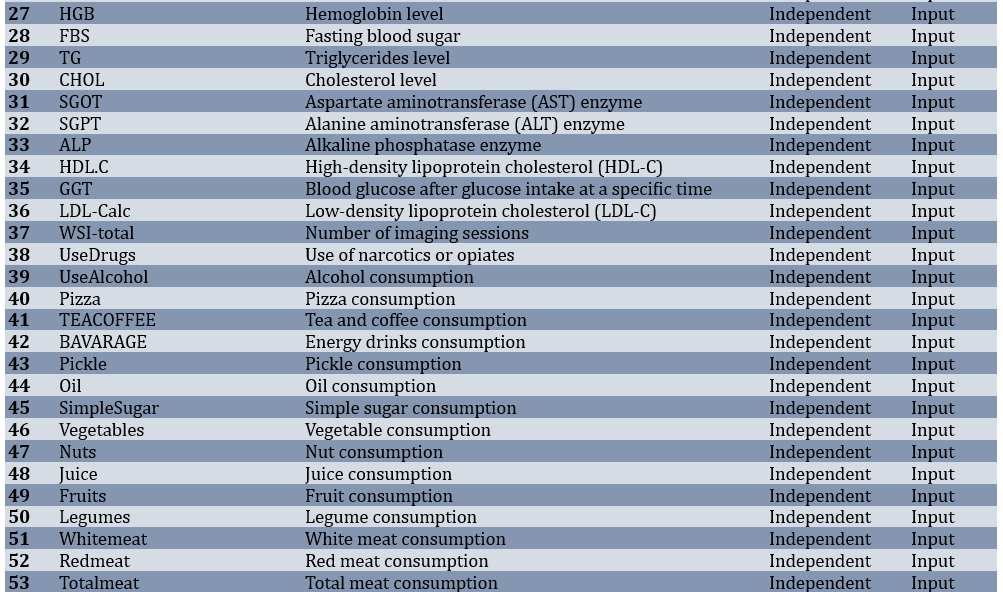Screen dimensions: 1003x592
Task: Select the HDL.C variable name
Action: point(84,167)
